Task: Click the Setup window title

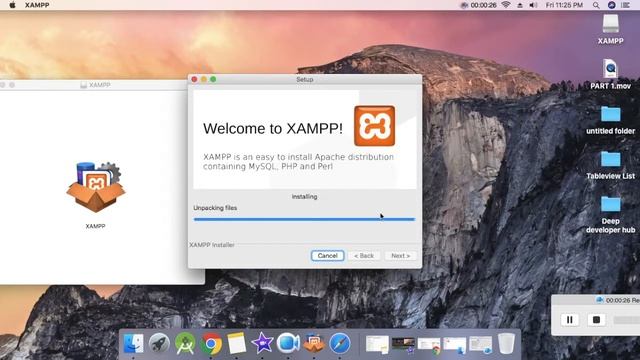Action: [x=304, y=79]
